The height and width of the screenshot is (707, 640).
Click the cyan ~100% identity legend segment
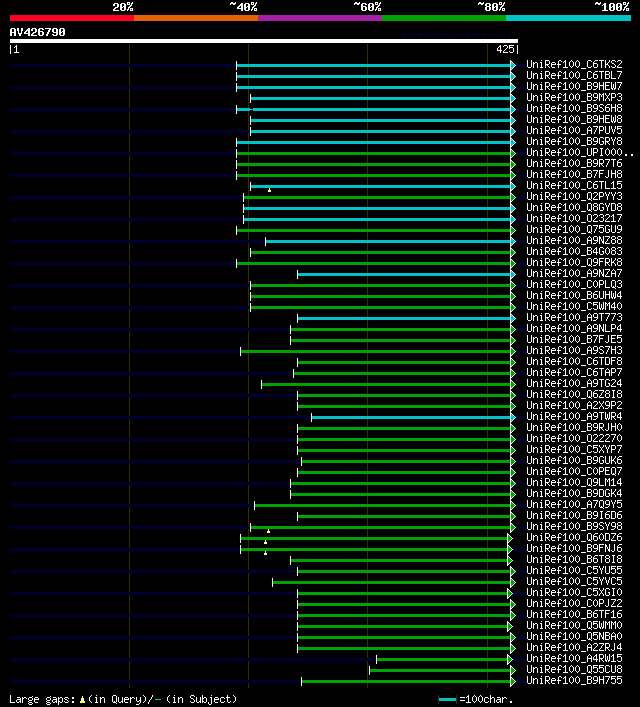tap(568, 18)
